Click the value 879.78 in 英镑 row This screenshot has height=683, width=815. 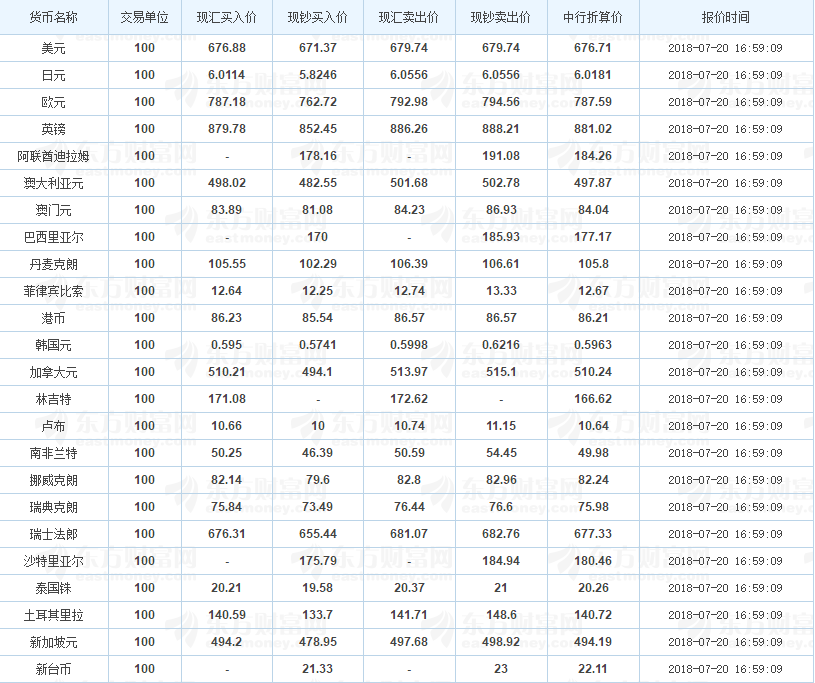227,129
